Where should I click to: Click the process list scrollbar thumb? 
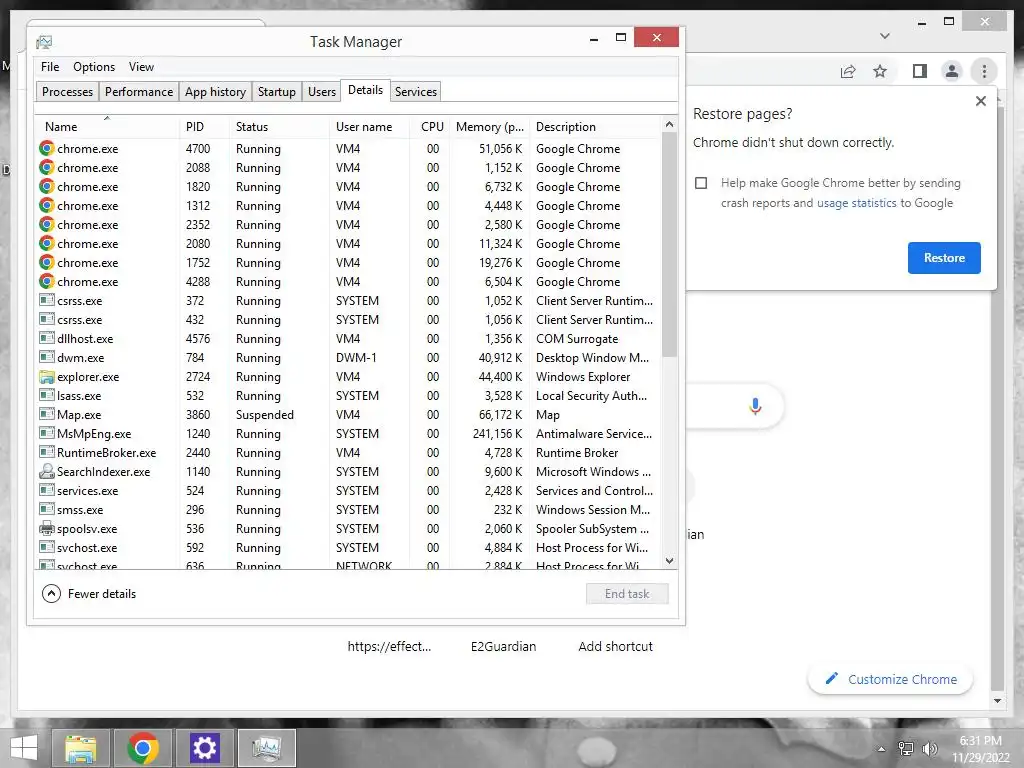(x=669, y=244)
